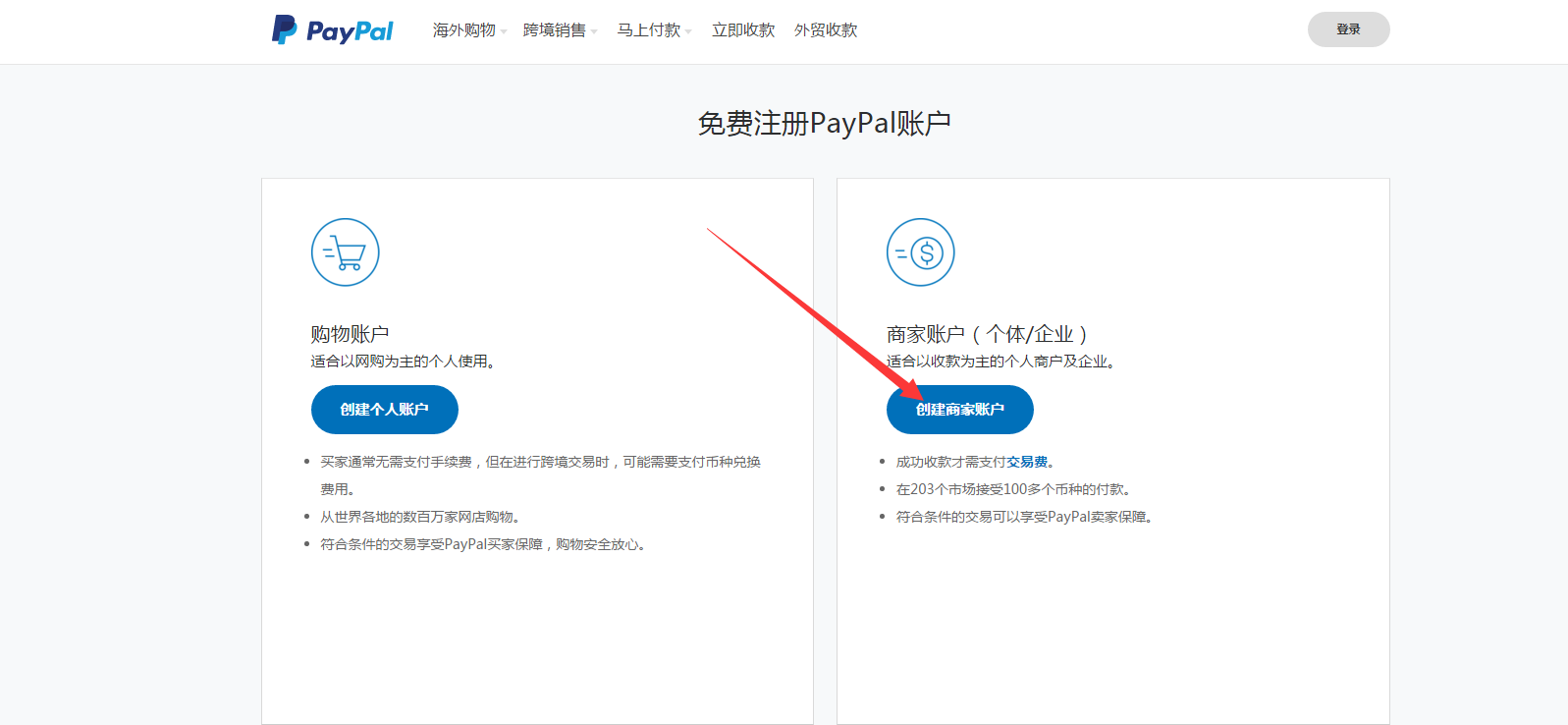Open the 海外购物 dropdown menu
1568x725 pixels.
click(x=469, y=30)
